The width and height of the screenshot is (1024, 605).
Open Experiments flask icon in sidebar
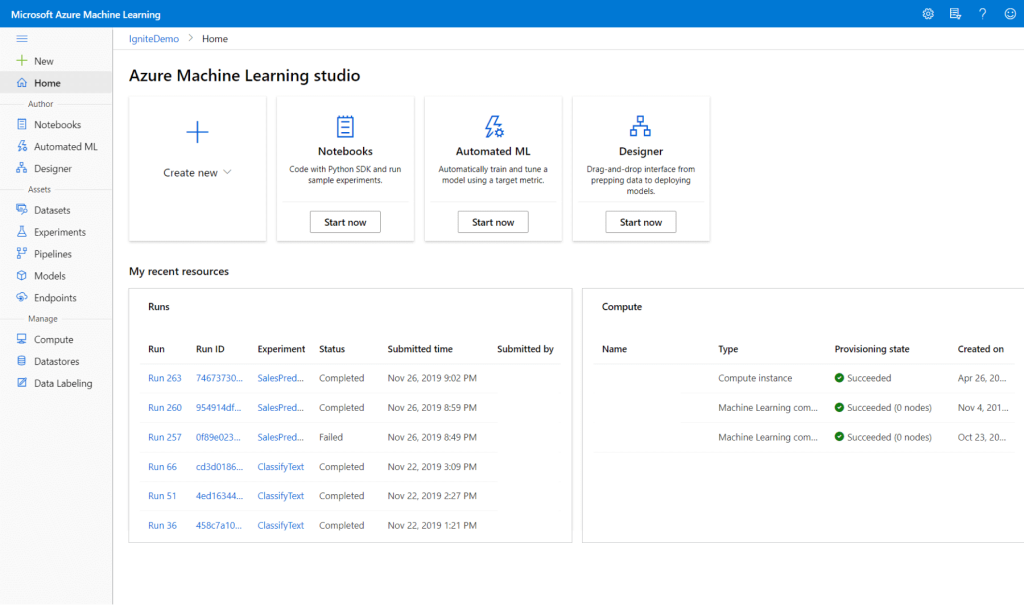point(22,231)
